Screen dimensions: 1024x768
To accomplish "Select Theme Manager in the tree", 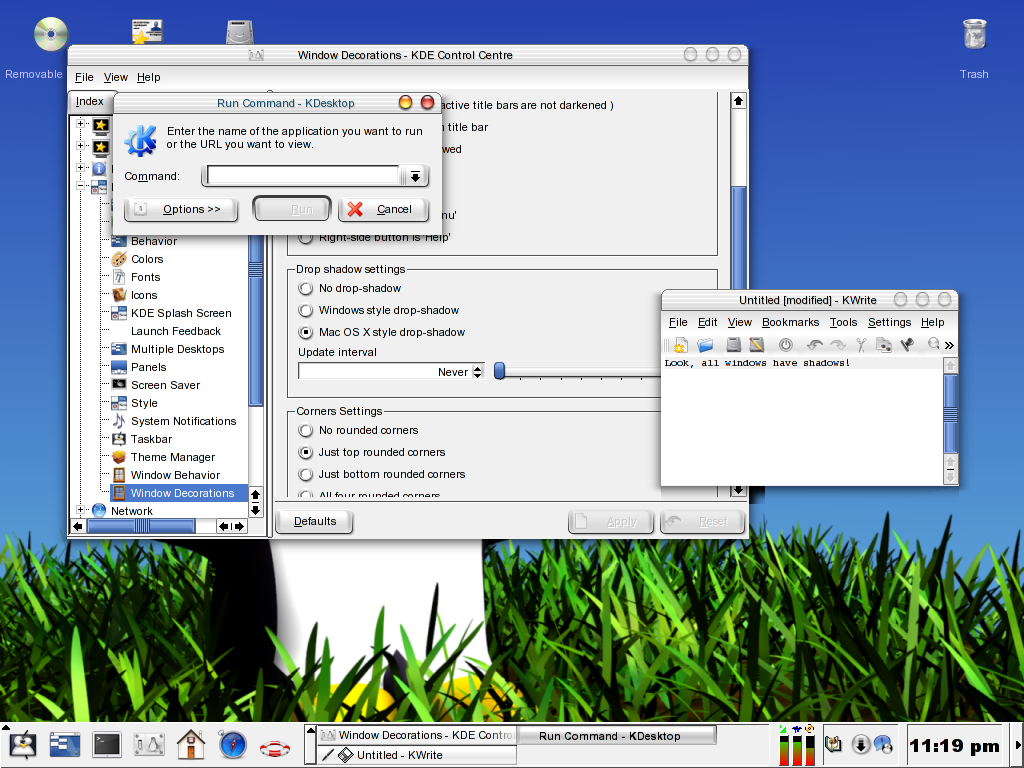I will (172, 457).
